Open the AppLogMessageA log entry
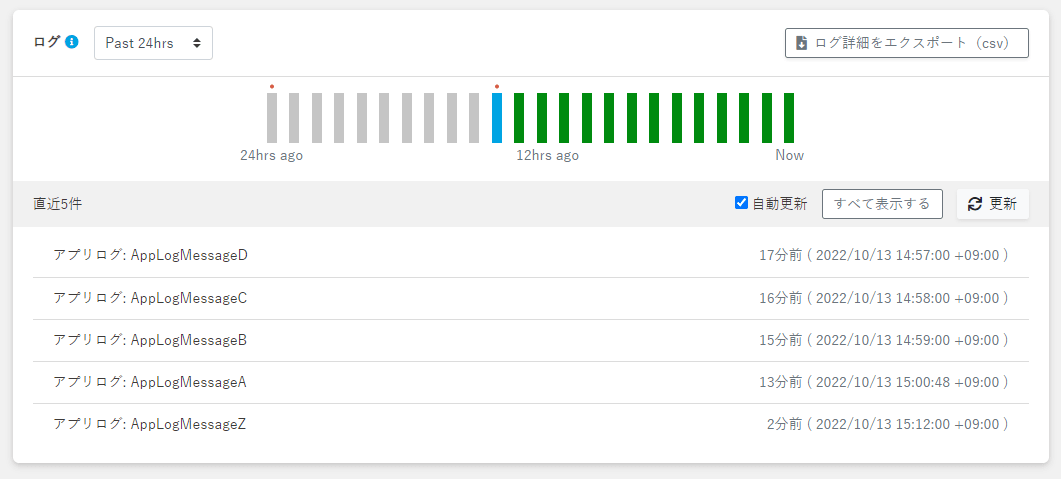The height and width of the screenshot is (479, 1061). click(150, 382)
